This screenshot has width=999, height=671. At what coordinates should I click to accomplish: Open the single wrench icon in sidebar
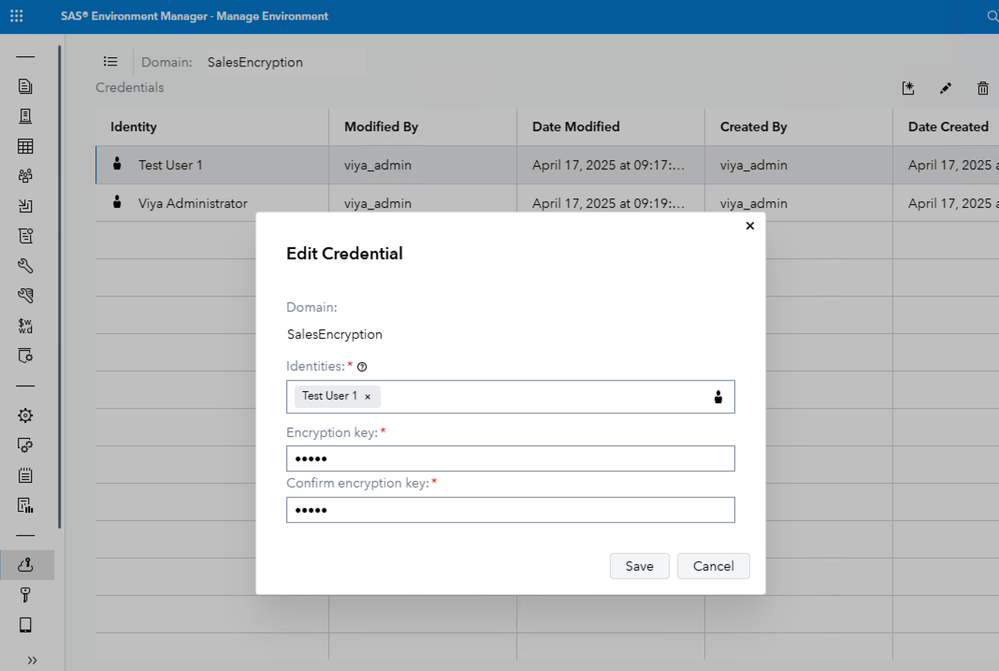(x=25, y=266)
